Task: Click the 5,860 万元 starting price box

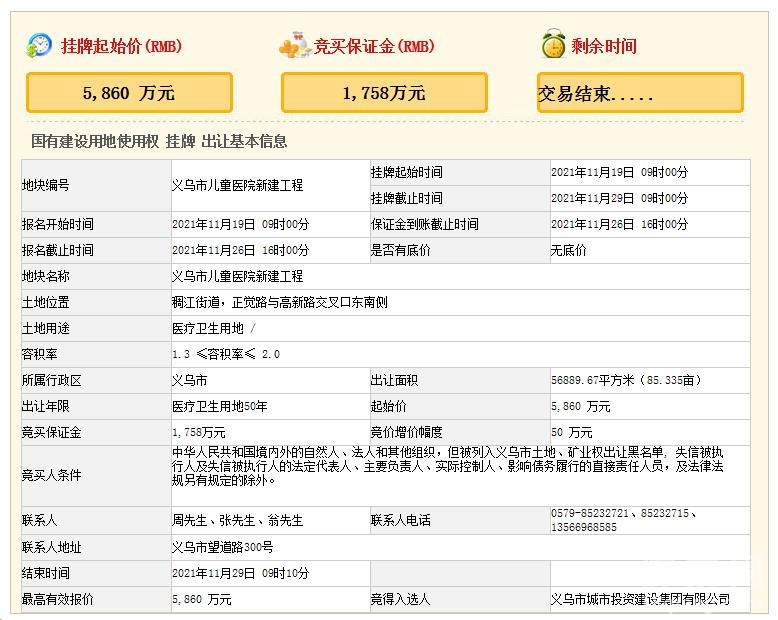Action: click(x=128, y=93)
